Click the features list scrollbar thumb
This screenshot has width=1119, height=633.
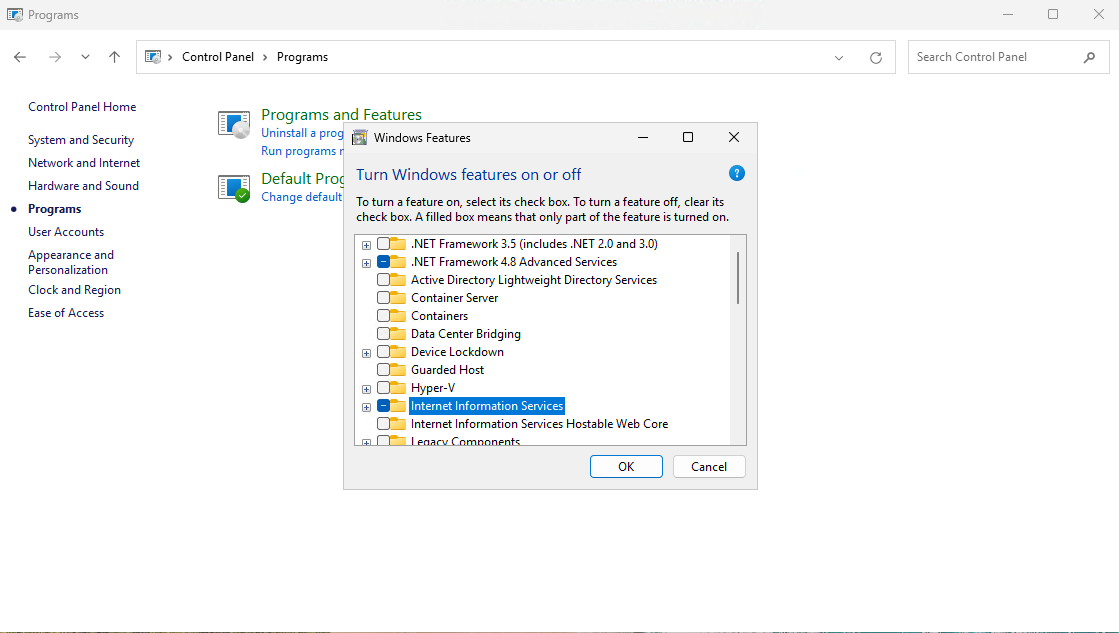click(x=738, y=278)
